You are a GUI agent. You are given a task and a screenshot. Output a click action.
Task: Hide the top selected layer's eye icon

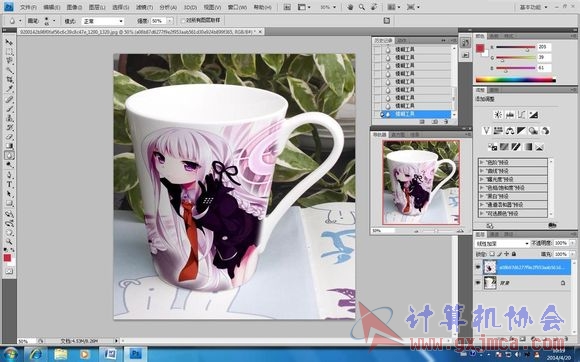coord(478,267)
